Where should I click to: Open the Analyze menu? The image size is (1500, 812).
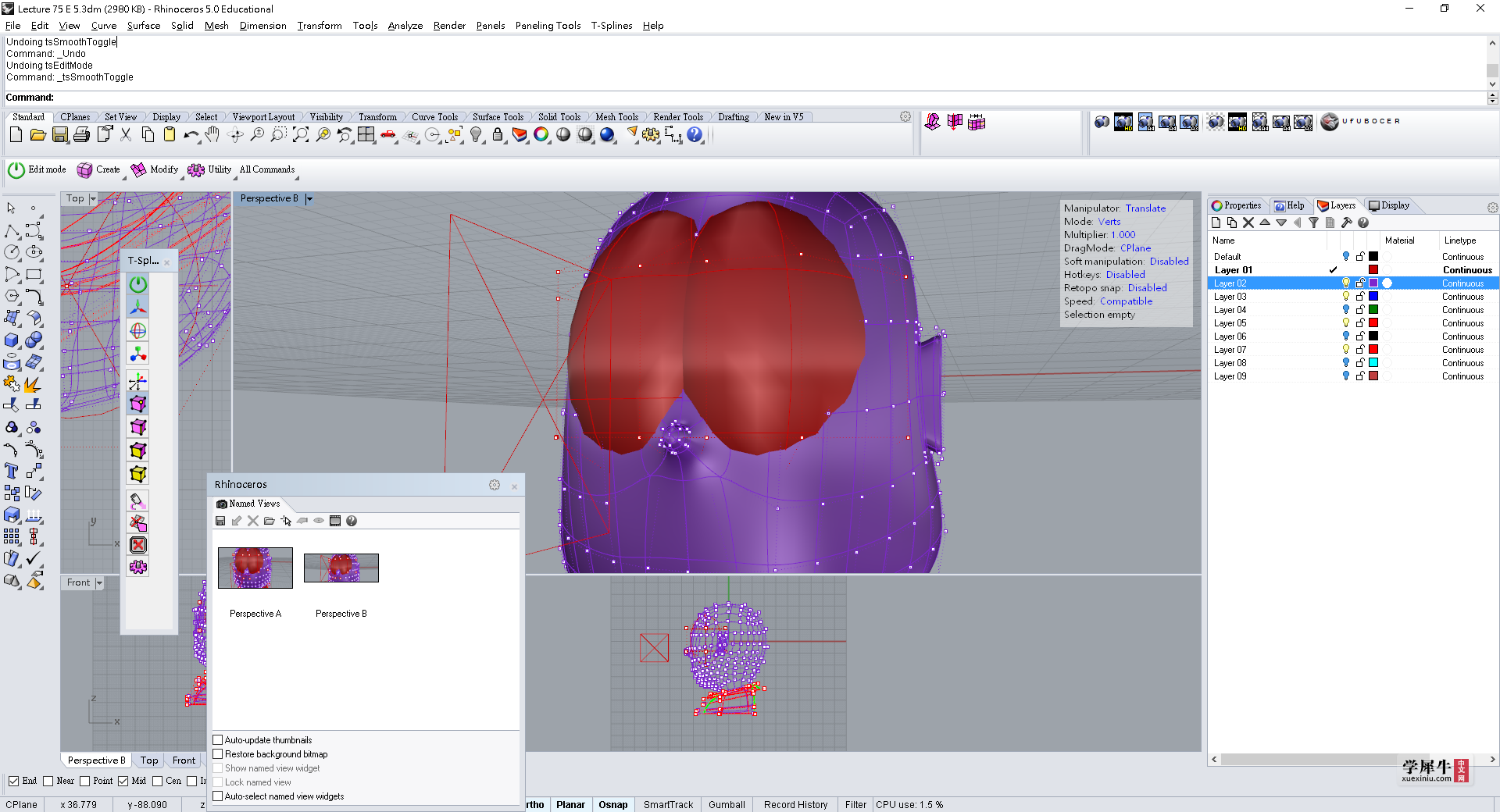(x=405, y=26)
